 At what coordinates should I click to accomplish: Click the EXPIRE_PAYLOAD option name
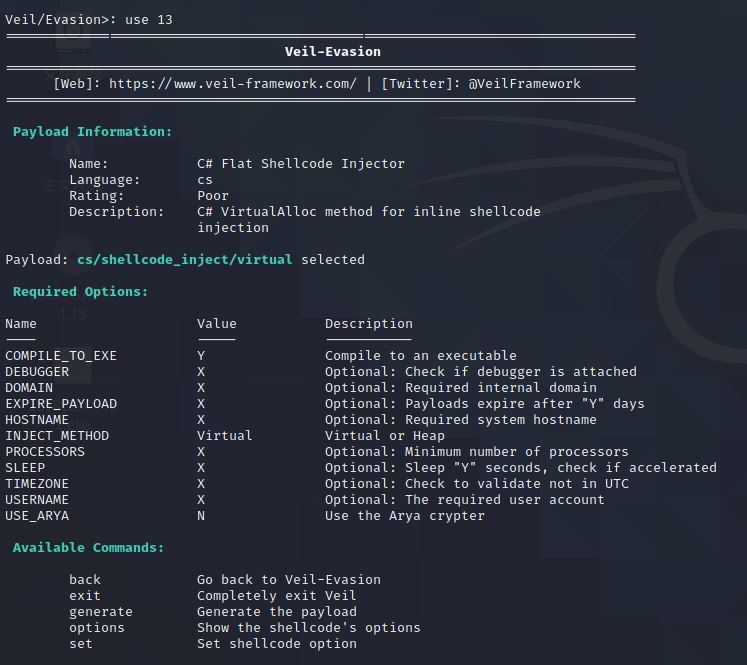[61, 404]
